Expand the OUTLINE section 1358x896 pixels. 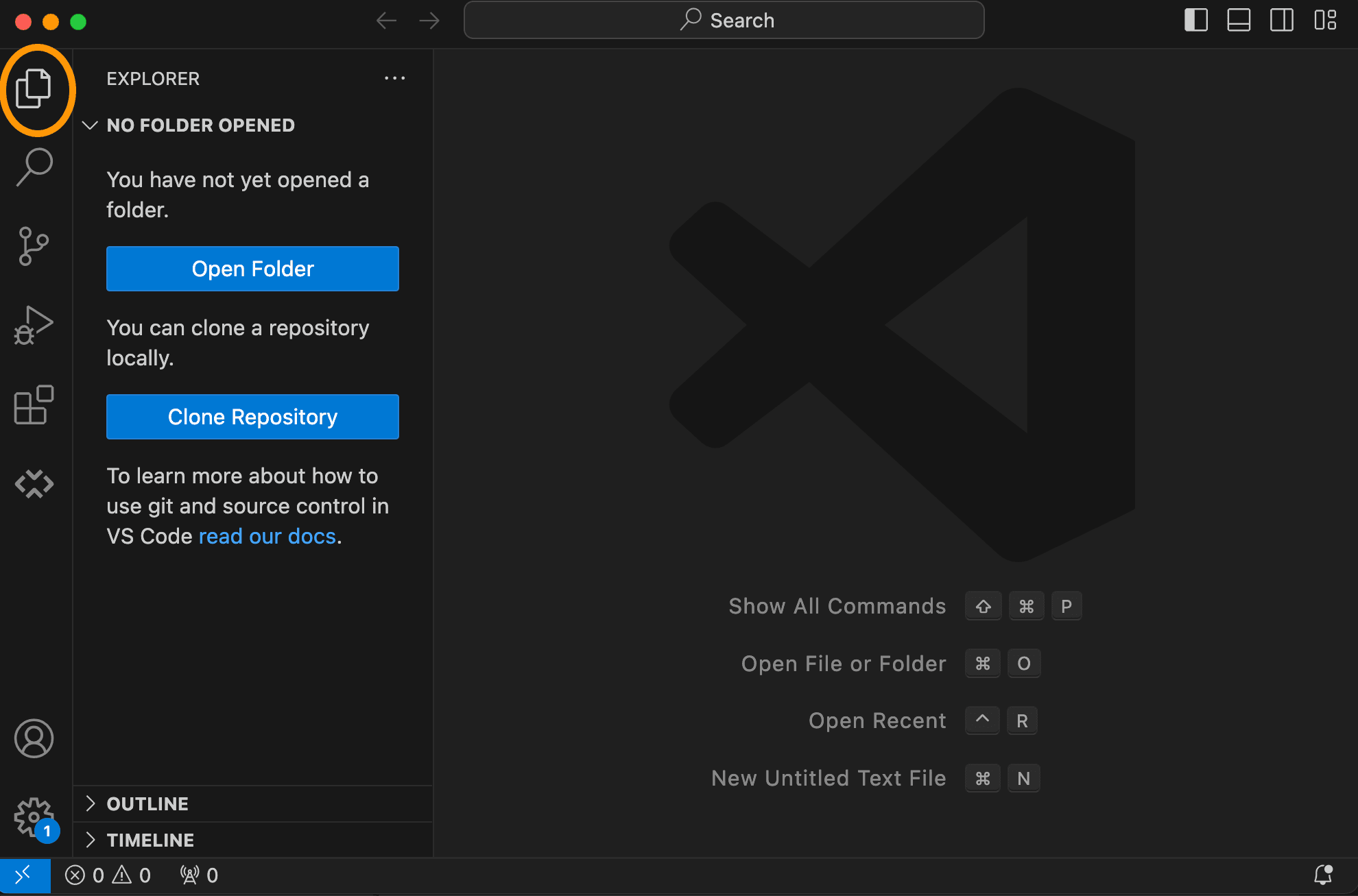click(x=252, y=803)
